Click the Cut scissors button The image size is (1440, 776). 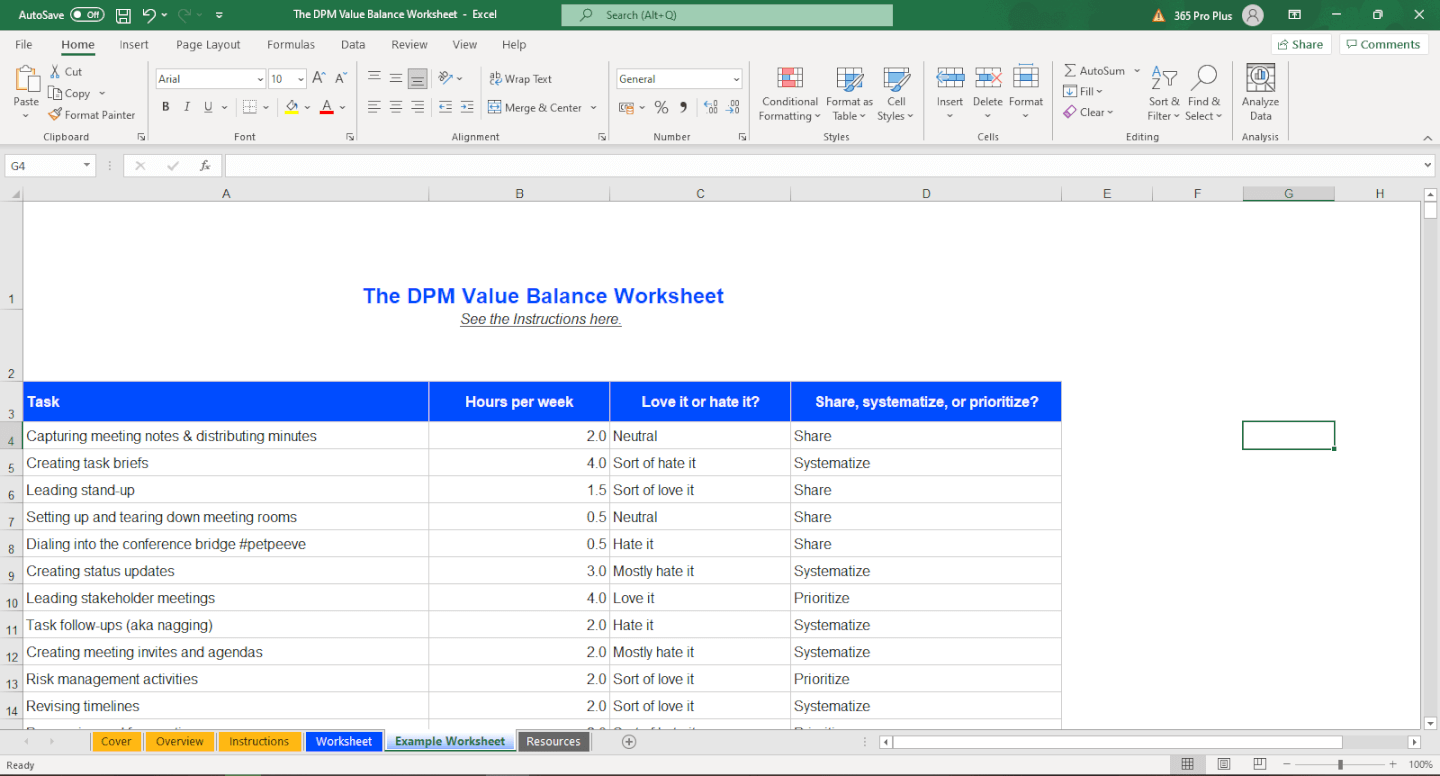pos(66,72)
